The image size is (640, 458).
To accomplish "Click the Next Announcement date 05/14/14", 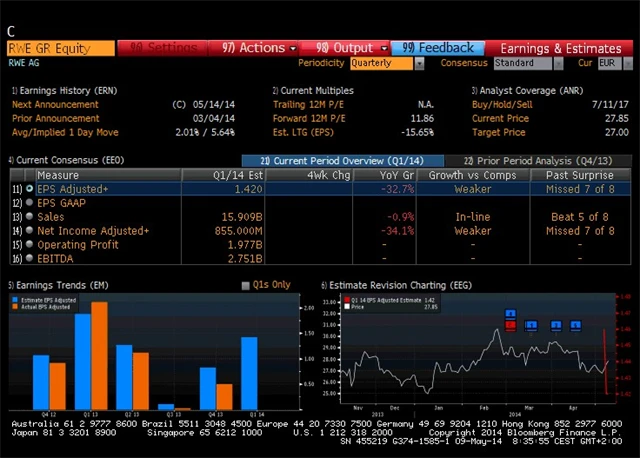I will pos(213,104).
